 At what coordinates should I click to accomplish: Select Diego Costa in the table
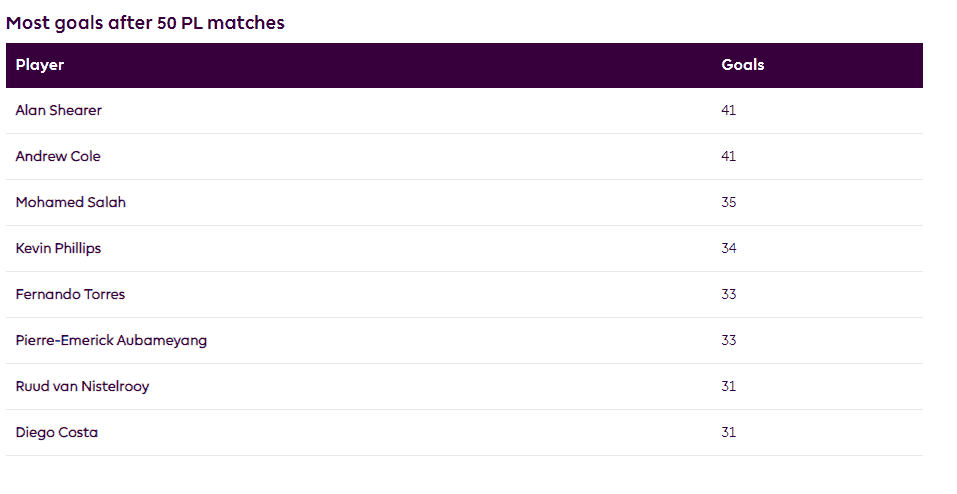[56, 432]
